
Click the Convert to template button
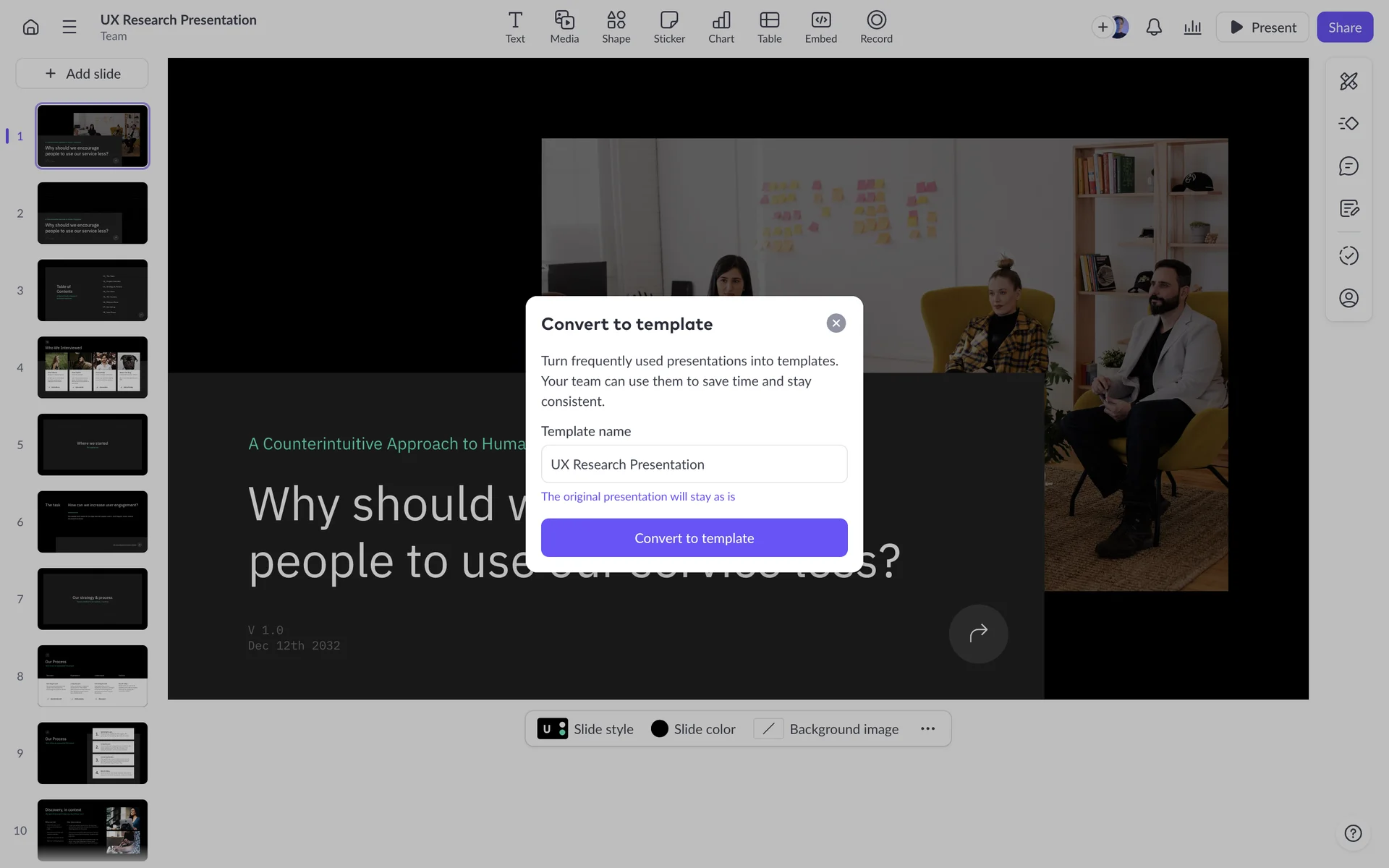pos(694,537)
